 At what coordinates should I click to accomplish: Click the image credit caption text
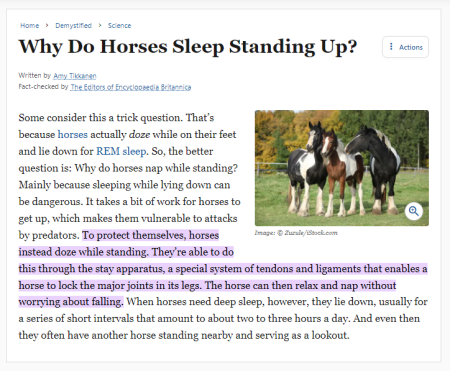click(296, 233)
